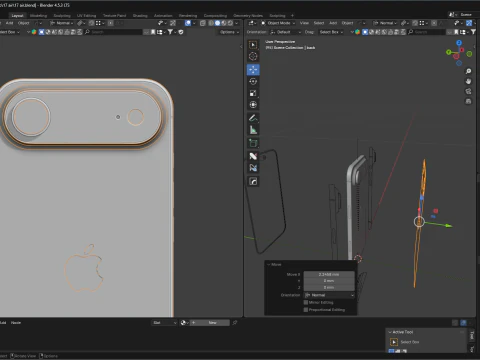Image resolution: width=480 pixels, height=360 pixels.
Task: Select the Move tool in the right viewport toolbar
Action: click(253, 70)
